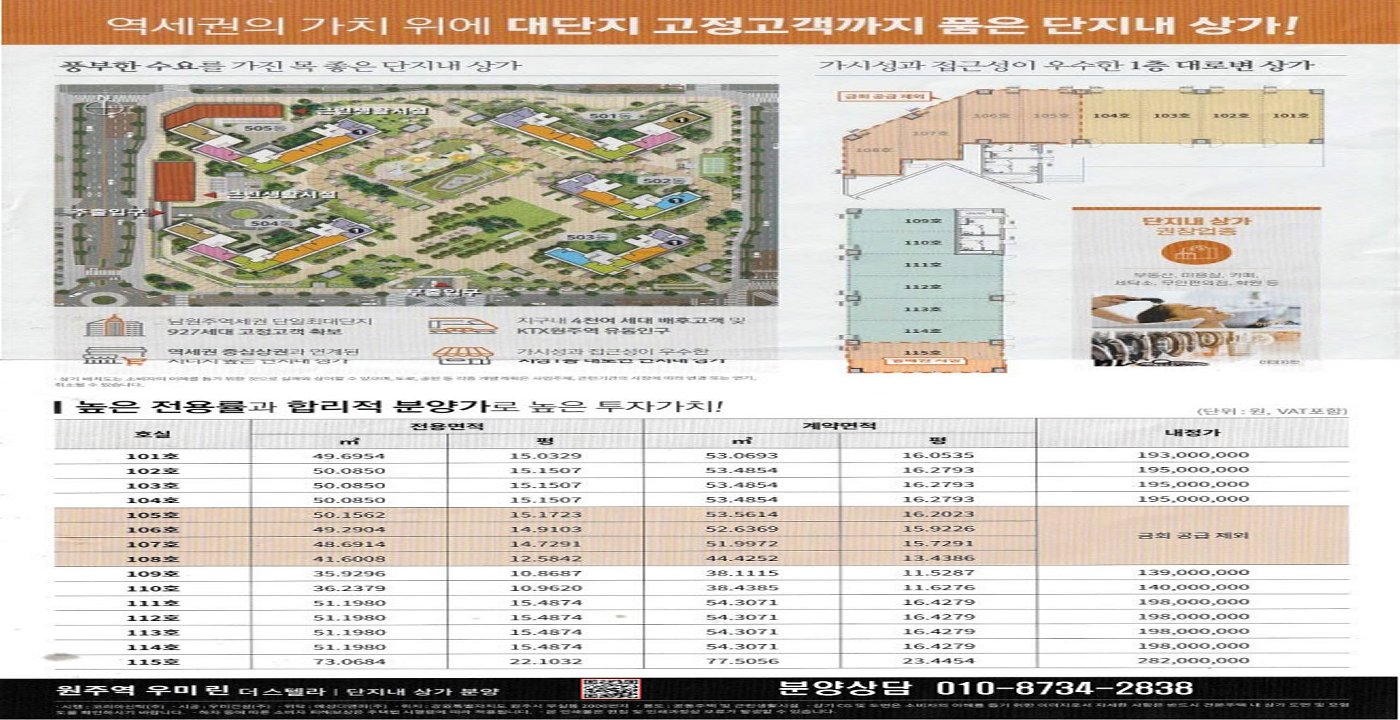Click the 금회 공급 제외 cell in the table

tap(1191, 536)
